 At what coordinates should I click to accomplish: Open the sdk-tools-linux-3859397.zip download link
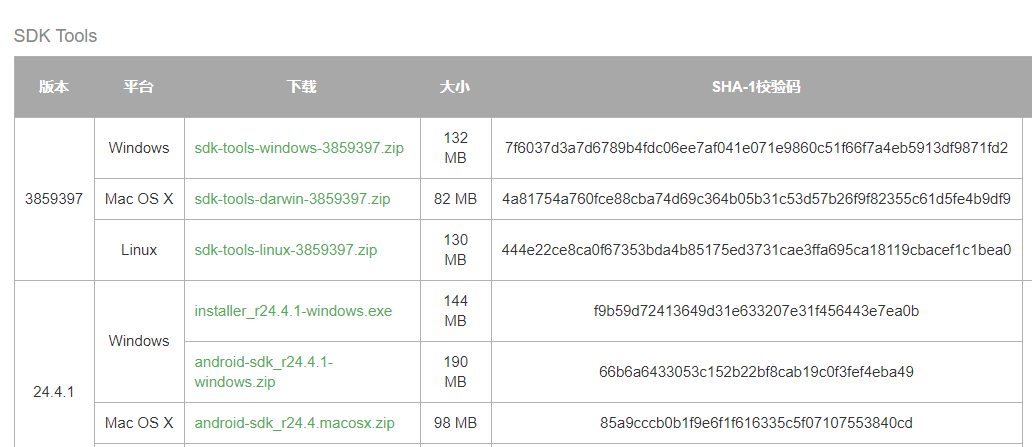tap(285, 250)
